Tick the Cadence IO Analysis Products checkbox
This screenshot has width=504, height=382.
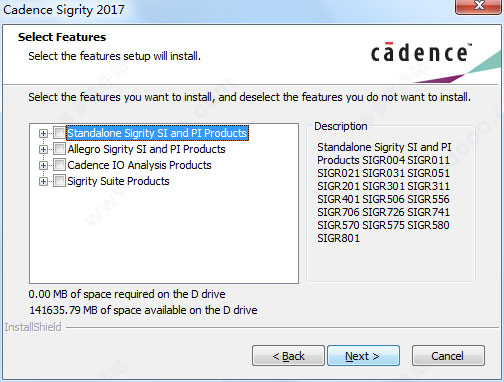(x=59, y=165)
